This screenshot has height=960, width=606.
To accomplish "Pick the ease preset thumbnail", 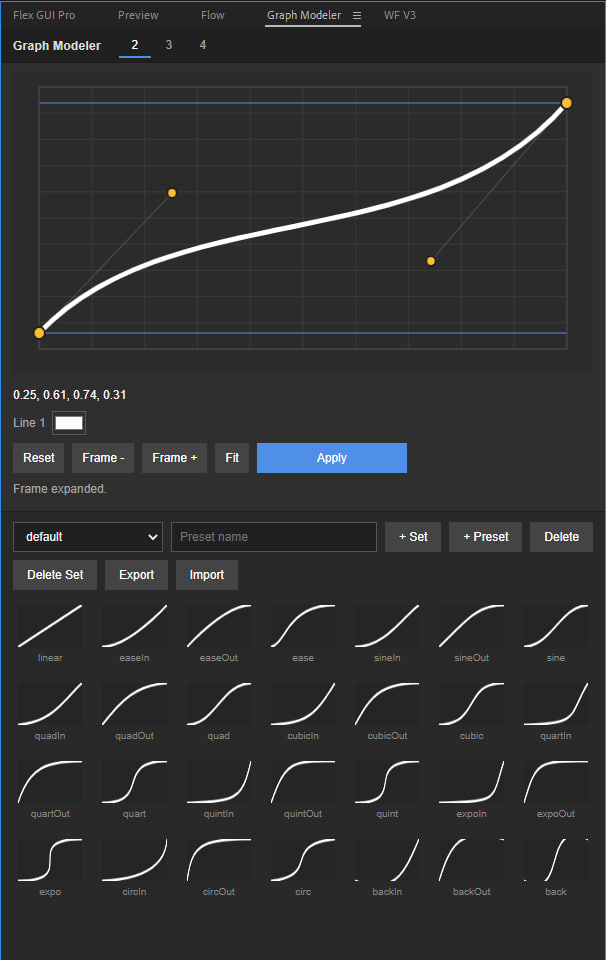I will tap(303, 626).
